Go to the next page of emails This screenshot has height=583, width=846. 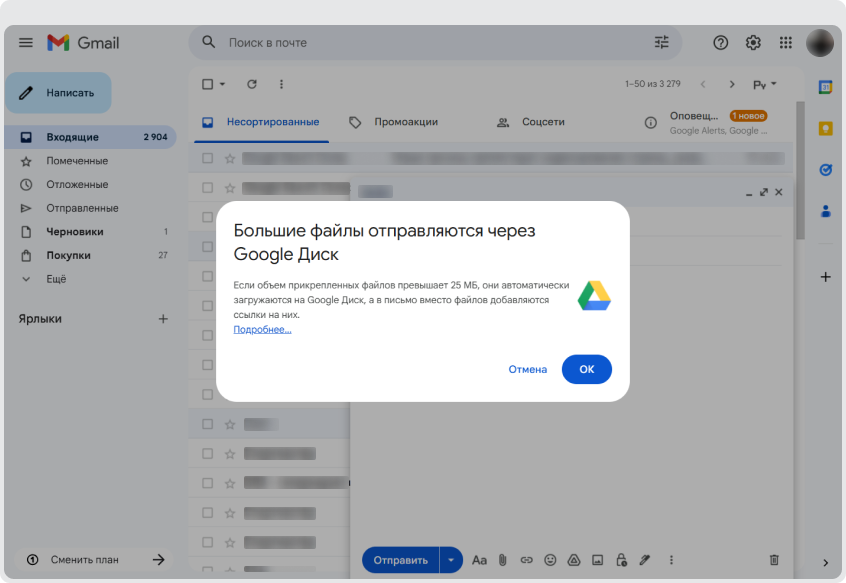pyautogui.click(x=732, y=84)
